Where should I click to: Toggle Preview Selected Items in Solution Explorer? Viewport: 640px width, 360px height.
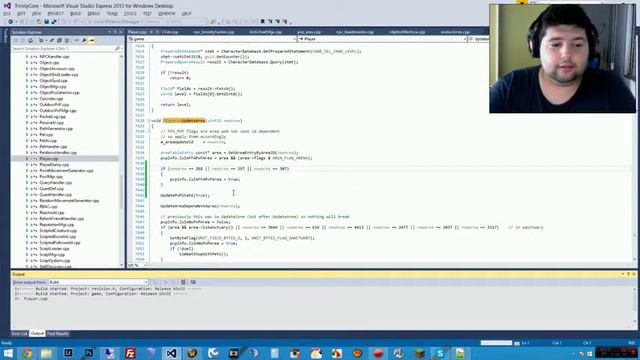click(92, 40)
